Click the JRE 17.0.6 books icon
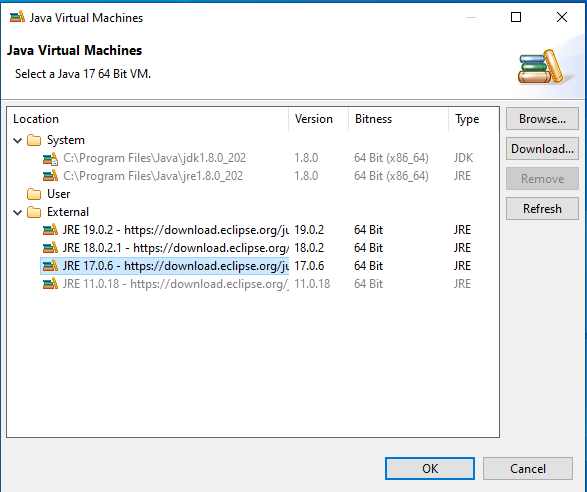 (x=50, y=266)
